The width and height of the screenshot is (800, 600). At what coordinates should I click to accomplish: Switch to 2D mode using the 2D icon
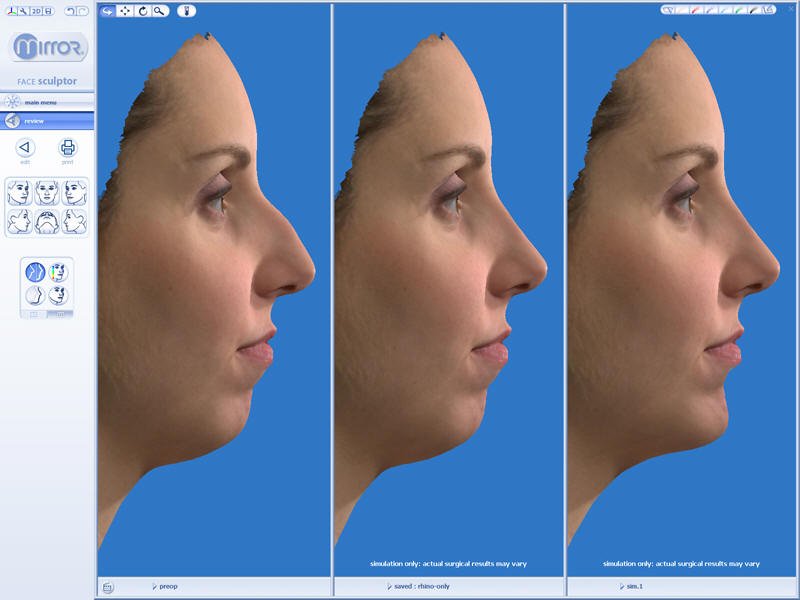click(34, 10)
